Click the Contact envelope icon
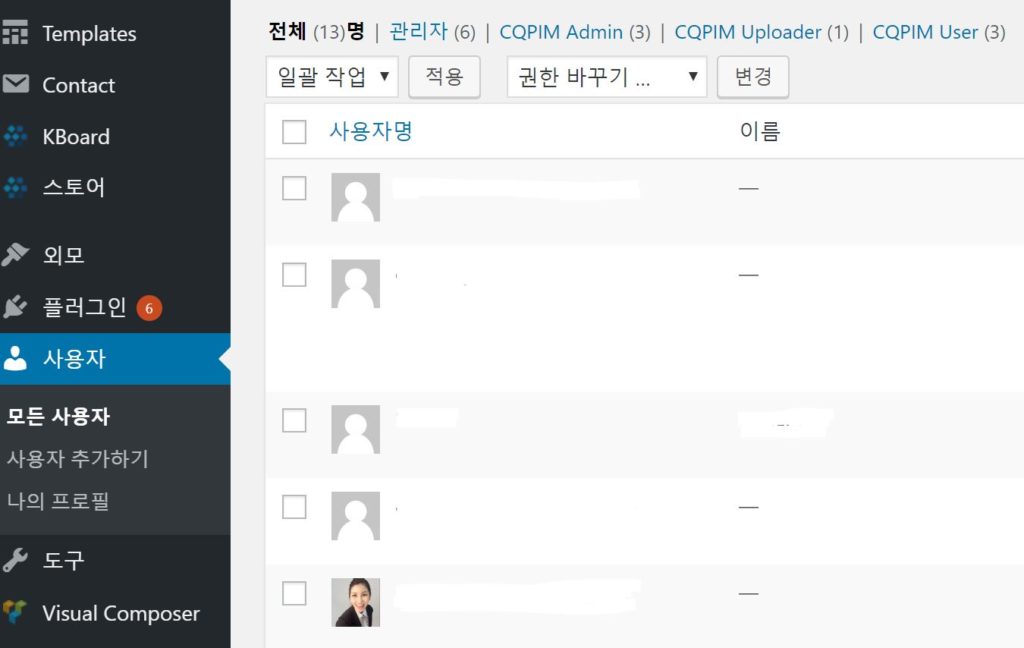The width and height of the screenshot is (1024, 648). 15,85
